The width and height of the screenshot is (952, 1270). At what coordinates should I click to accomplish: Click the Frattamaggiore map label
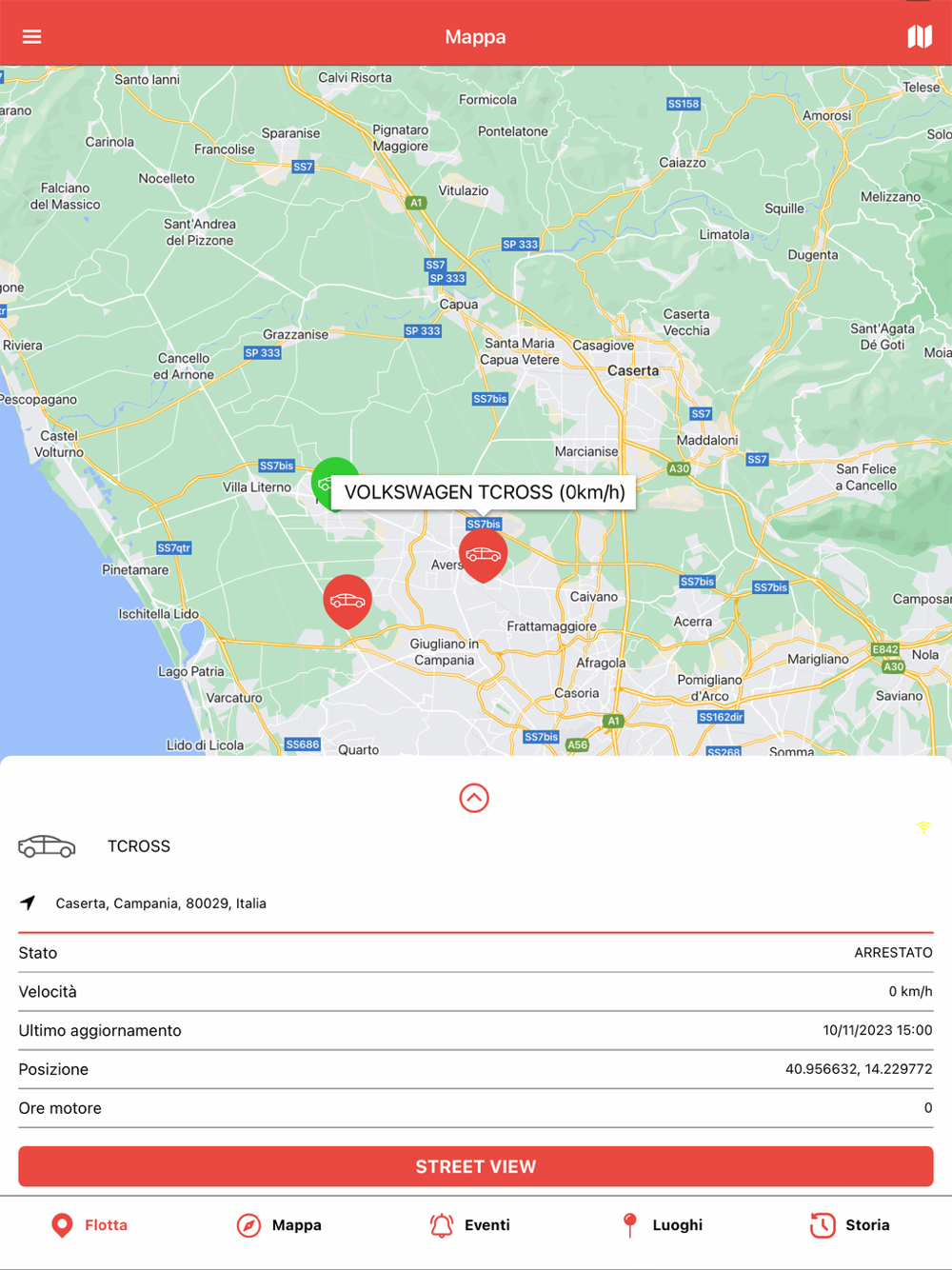tap(552, 626)
